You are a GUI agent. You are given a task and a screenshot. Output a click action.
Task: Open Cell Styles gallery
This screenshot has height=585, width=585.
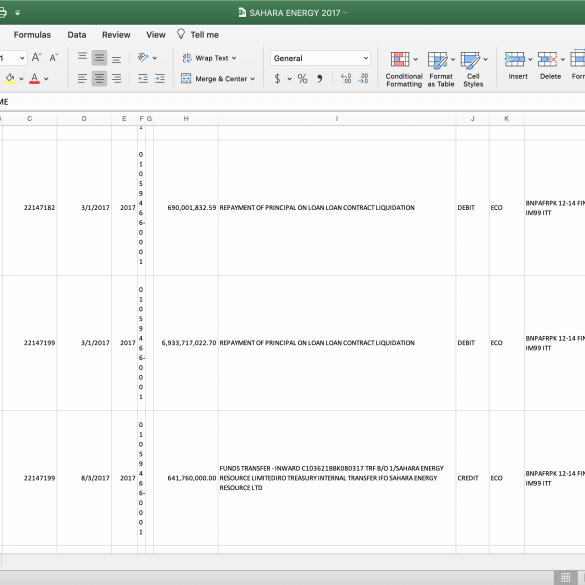[473, 70]
